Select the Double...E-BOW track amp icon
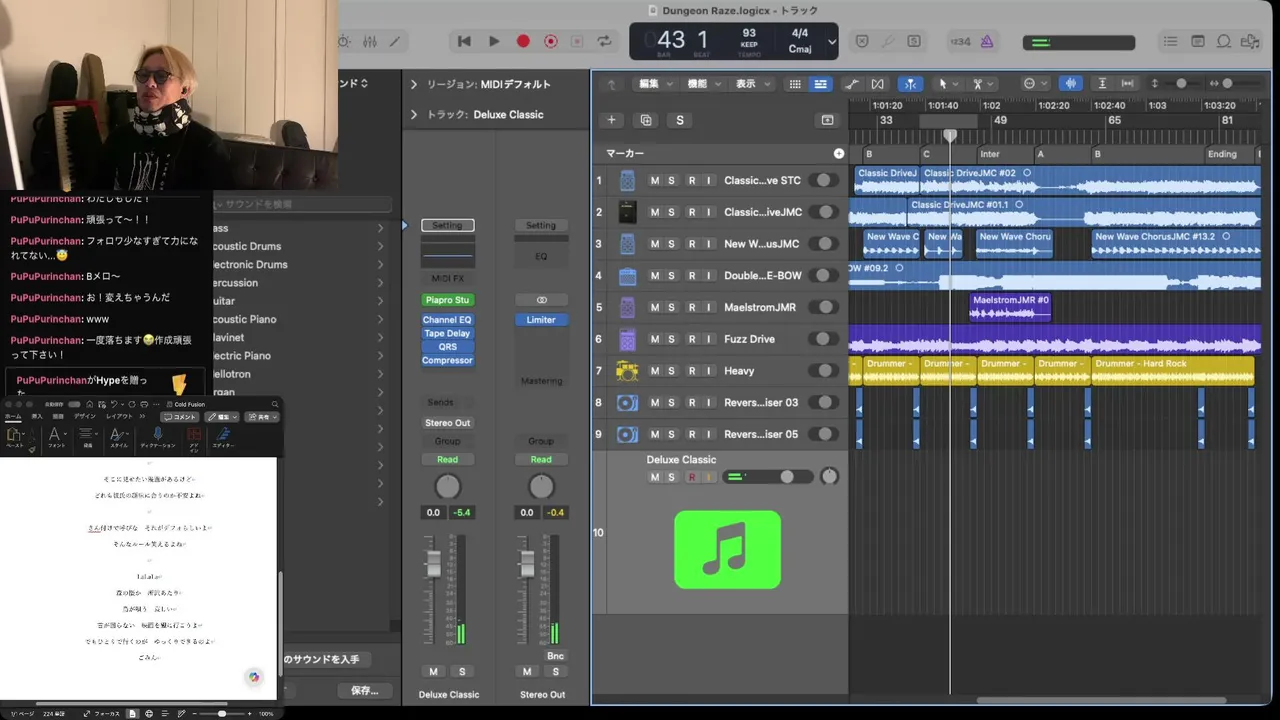 click(x=627, y=275)
